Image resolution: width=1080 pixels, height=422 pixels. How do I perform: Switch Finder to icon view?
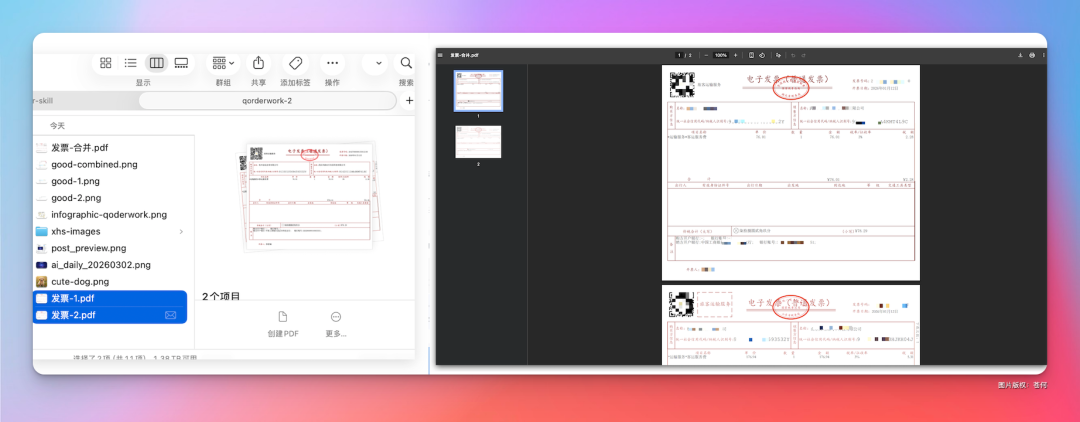105,63
